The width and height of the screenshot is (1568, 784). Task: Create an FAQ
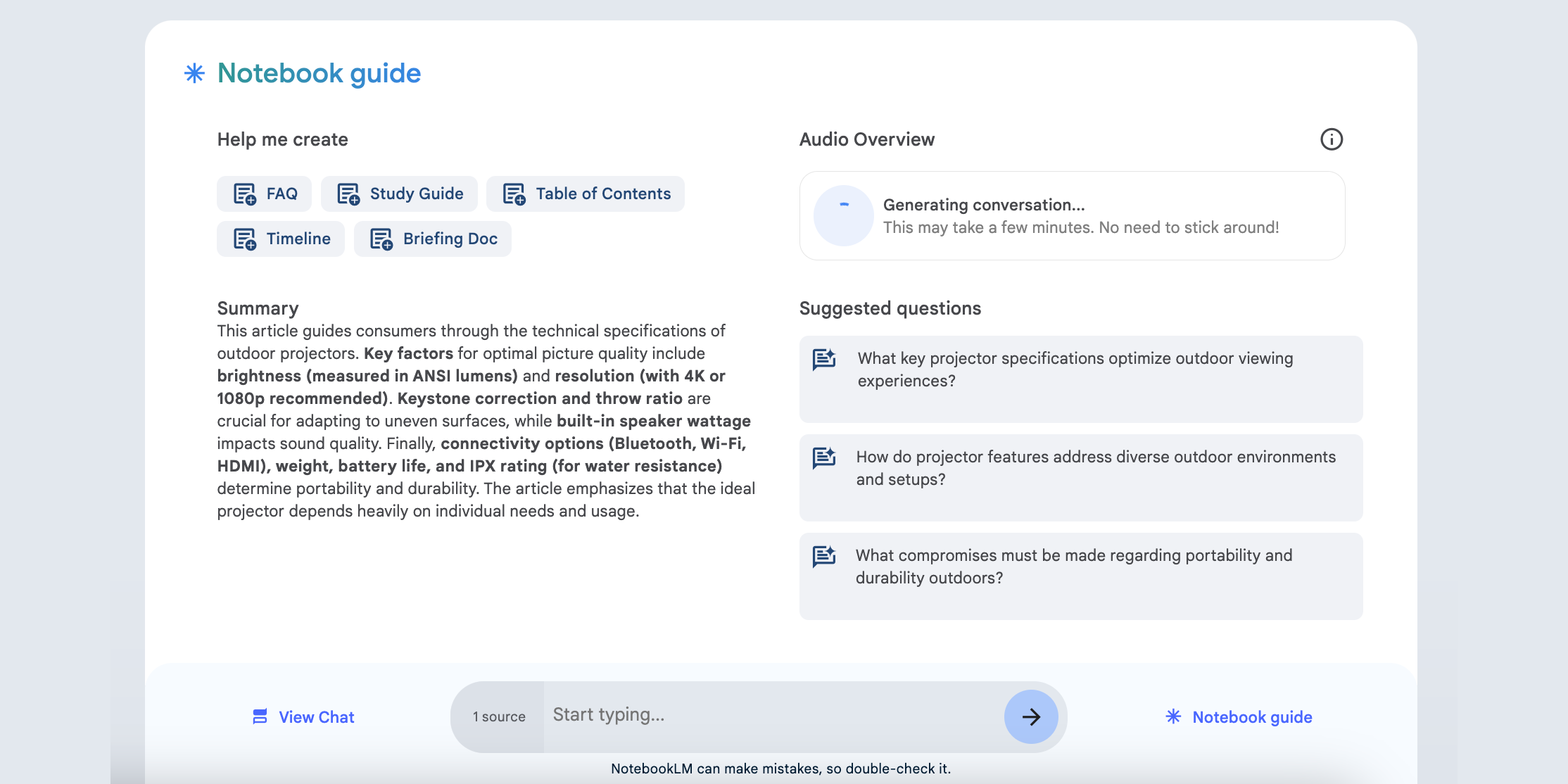(264, 194)
